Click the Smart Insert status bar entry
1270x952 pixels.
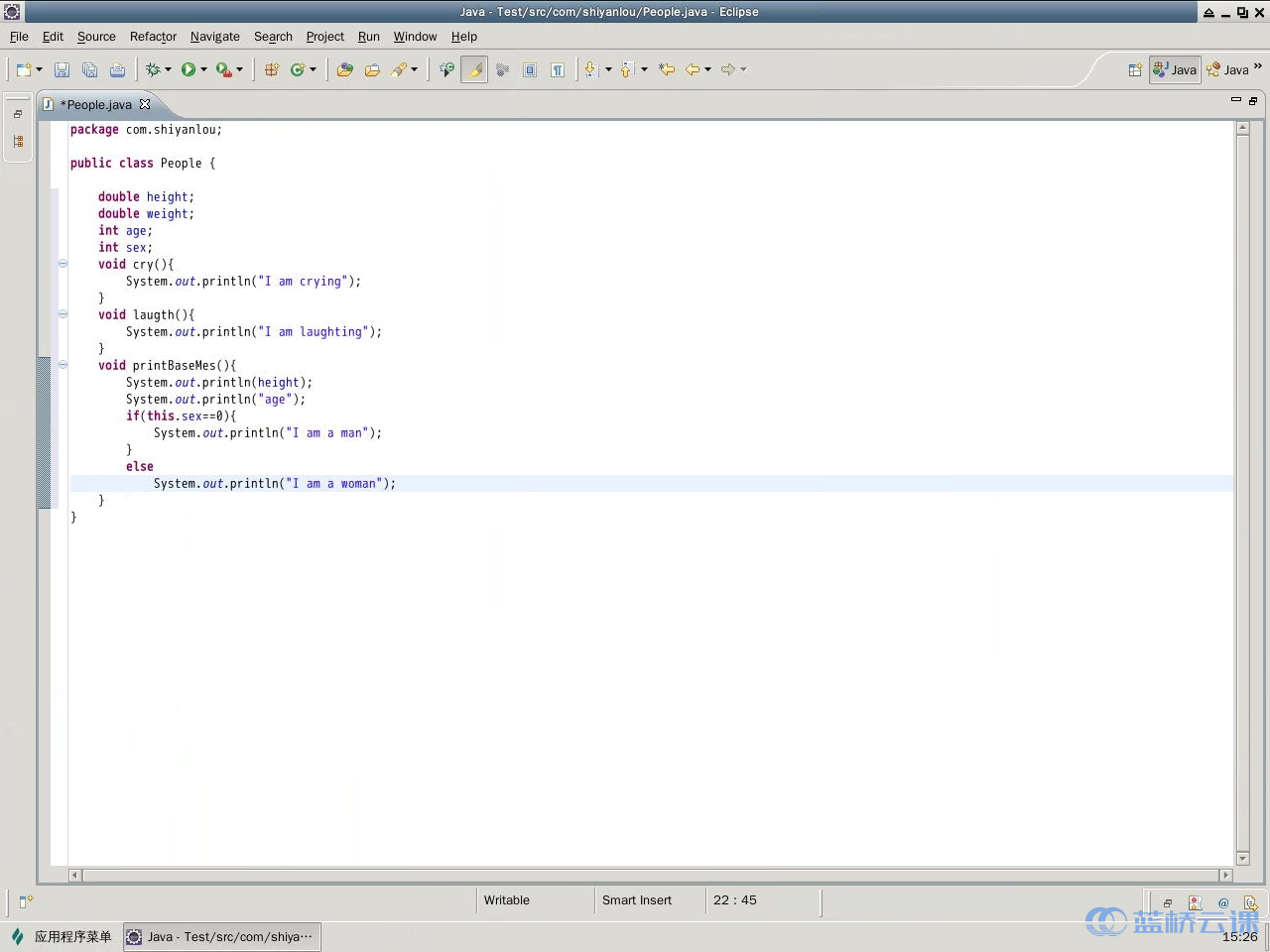click(x=637, y=900)
